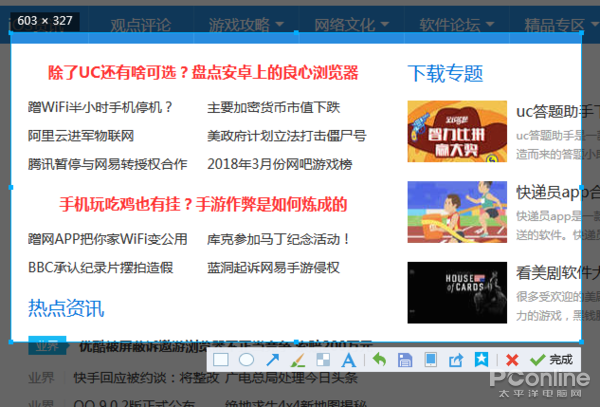Open the 网络文化 dropdown menu
The height and width of the screenshot is (407, 600).
click(352, 25)
